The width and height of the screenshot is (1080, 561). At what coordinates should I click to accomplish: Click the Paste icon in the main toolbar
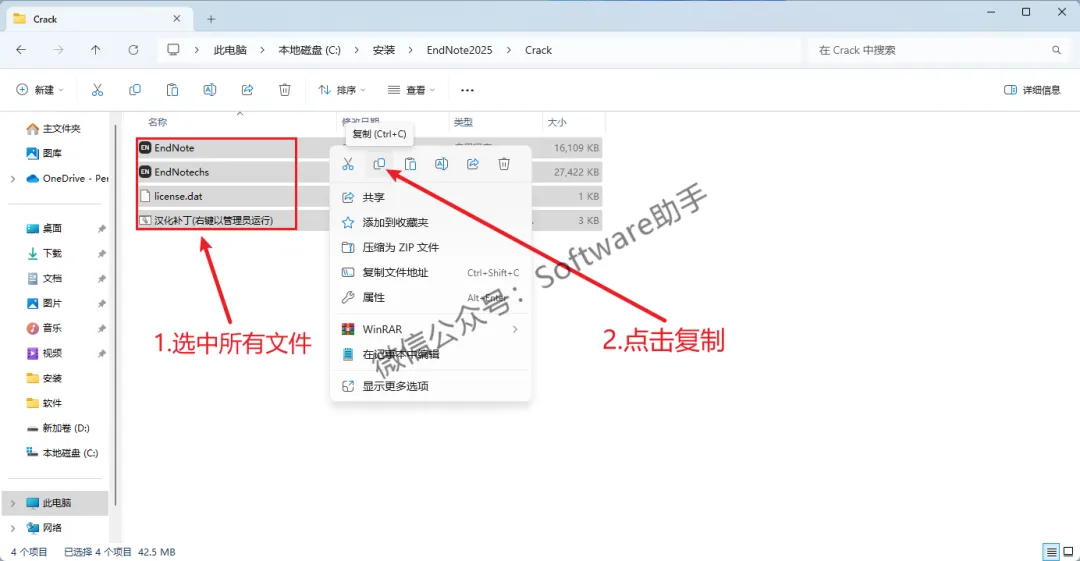(172, 90)
